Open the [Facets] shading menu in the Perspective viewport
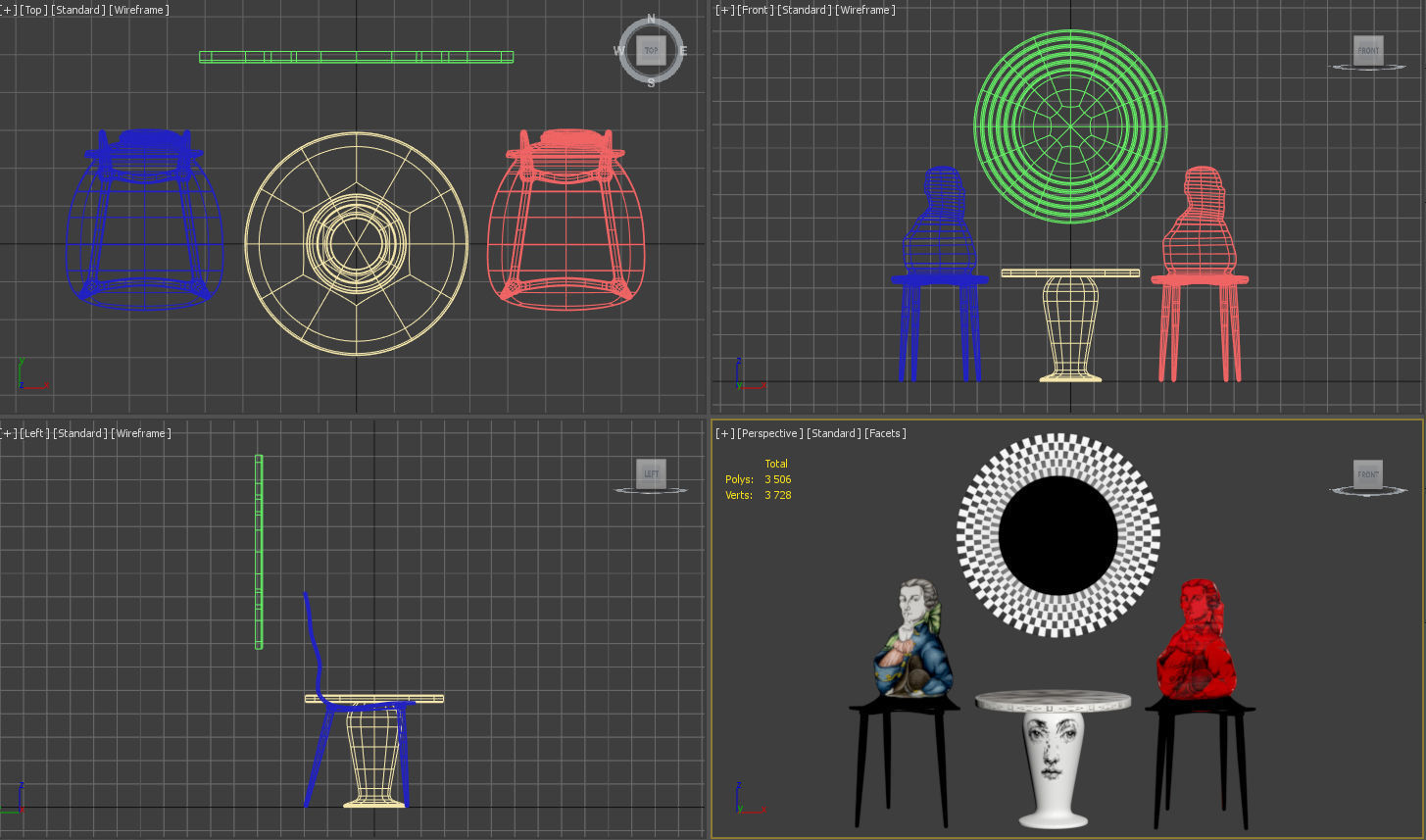The width and height of the screenshot is (1426, 840). 885,433
